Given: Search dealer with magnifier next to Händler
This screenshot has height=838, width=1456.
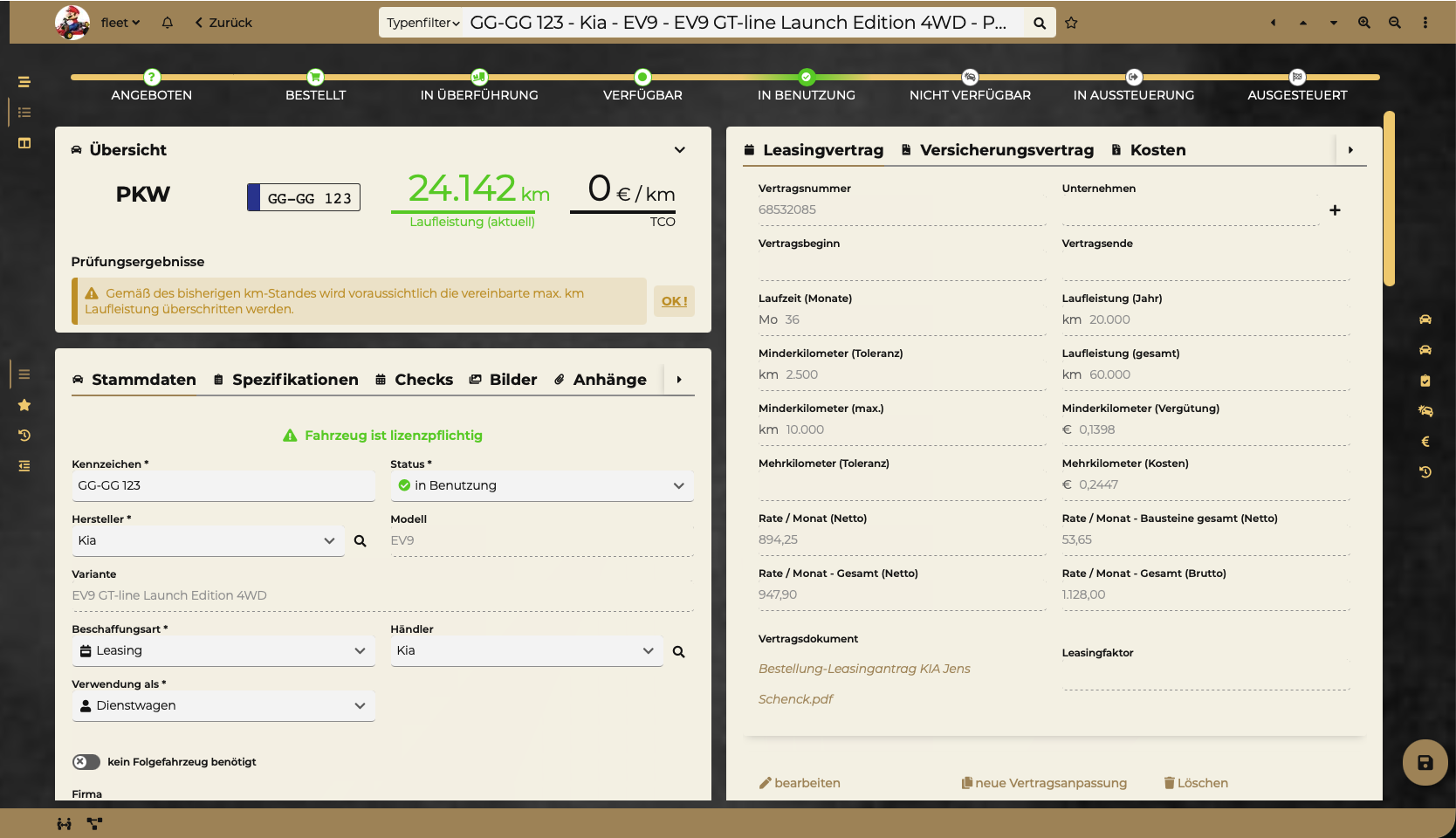Looking at the screenshot, I should 679,651.
